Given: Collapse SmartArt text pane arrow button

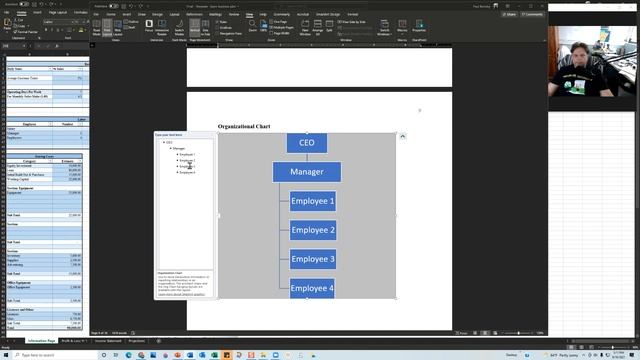Looking at the screenshot, I should coord(402,136).
